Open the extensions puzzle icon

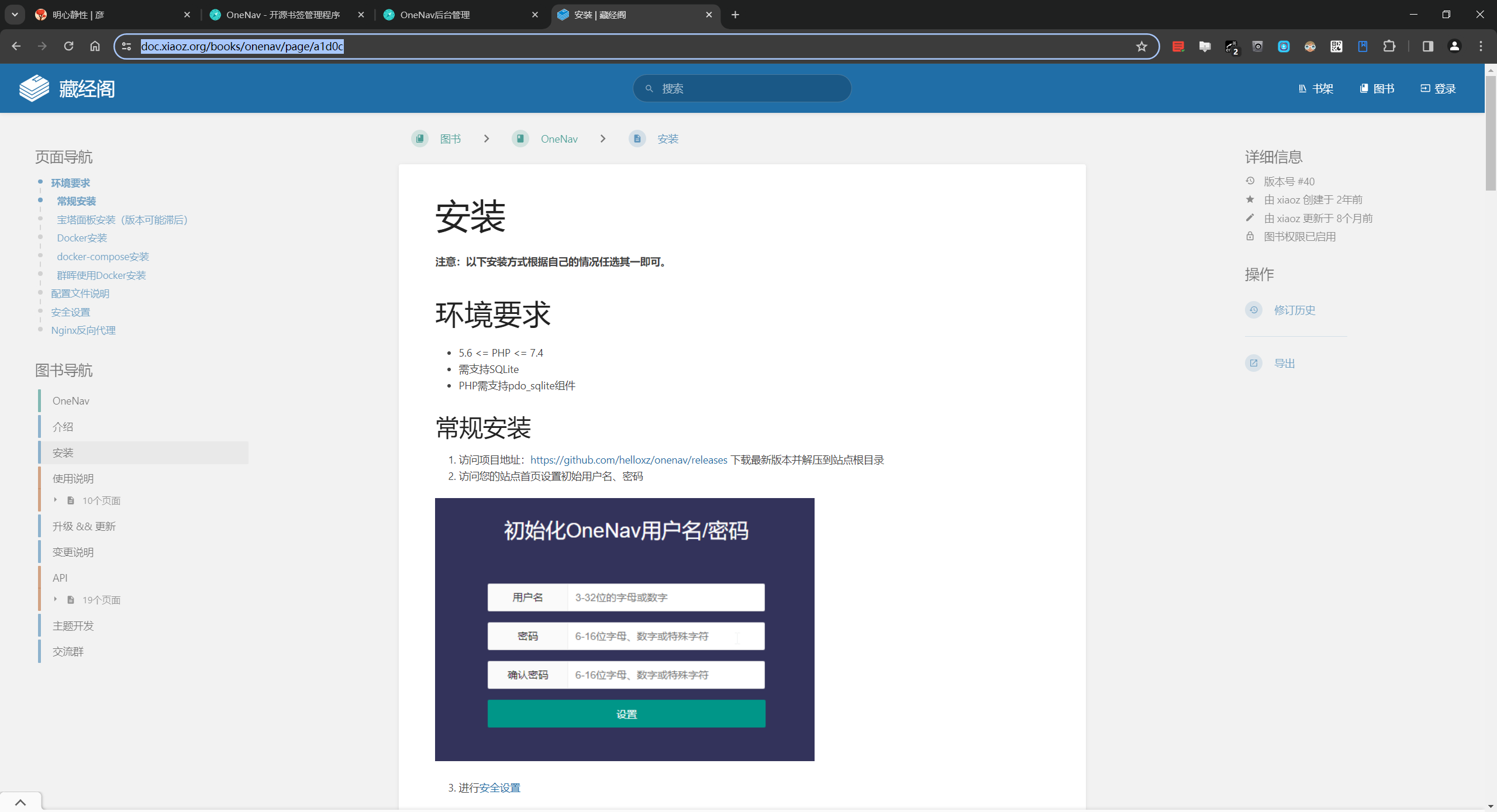coord(1389,46)
